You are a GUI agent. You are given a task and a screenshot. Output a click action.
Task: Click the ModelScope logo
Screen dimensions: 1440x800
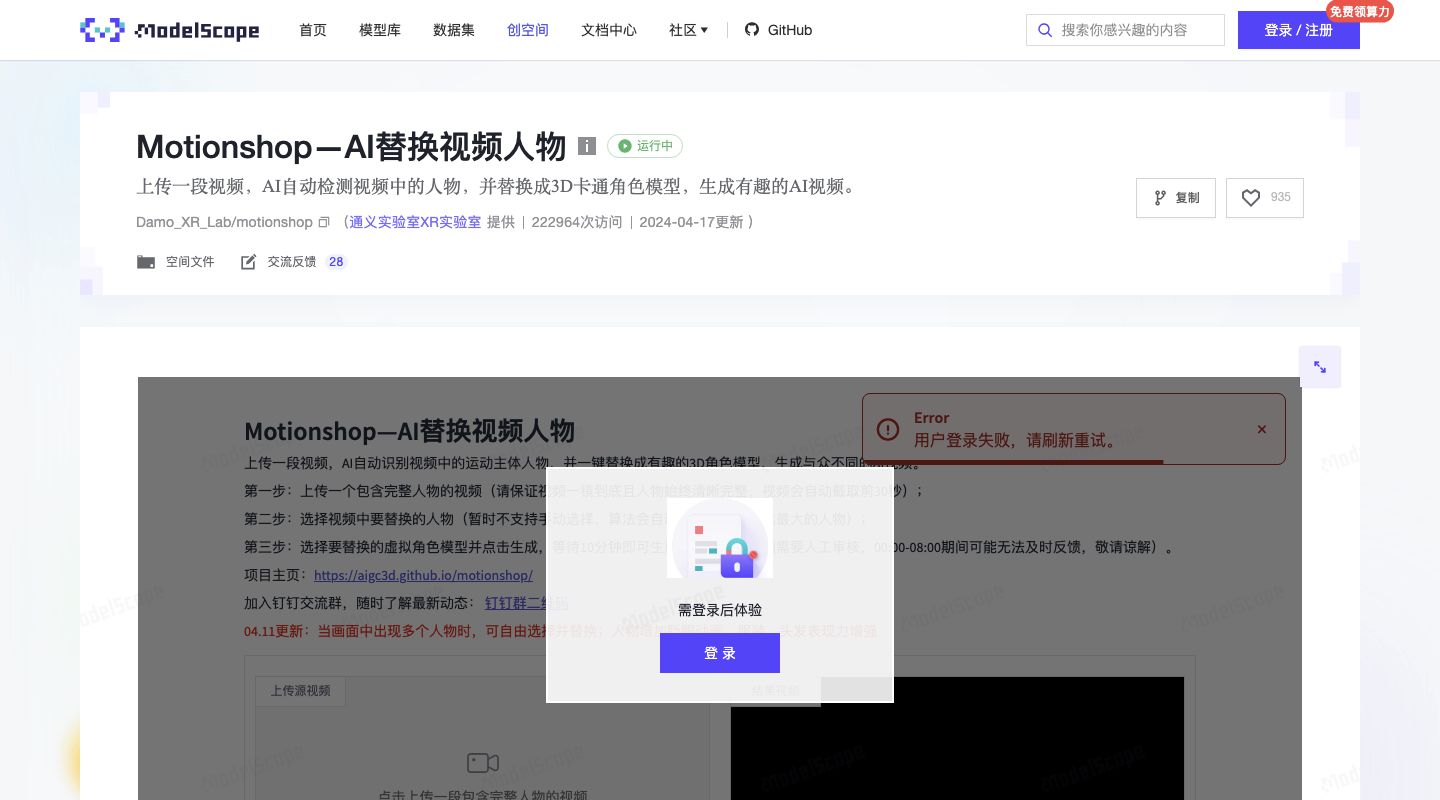tap(169, 30)
